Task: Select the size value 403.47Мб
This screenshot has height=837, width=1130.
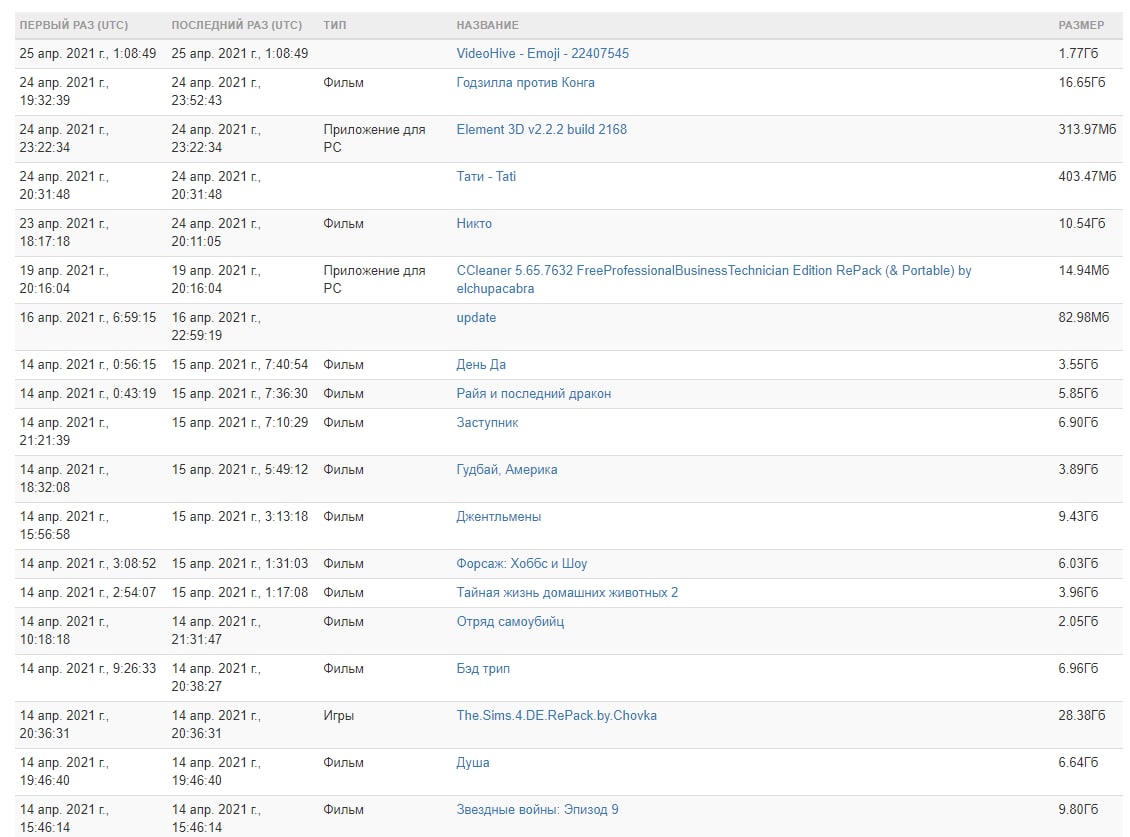Action: (1087, 177)
